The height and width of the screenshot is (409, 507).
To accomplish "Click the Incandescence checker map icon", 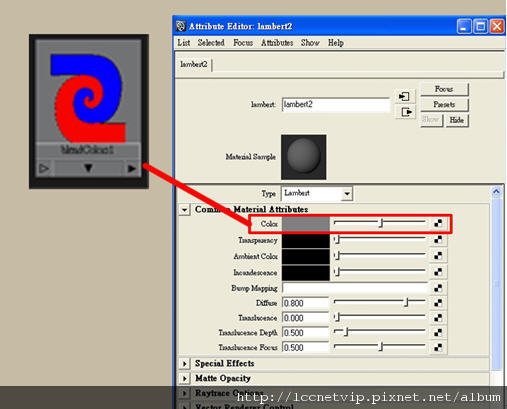I will pyautogui.click(x=438, y=272).
